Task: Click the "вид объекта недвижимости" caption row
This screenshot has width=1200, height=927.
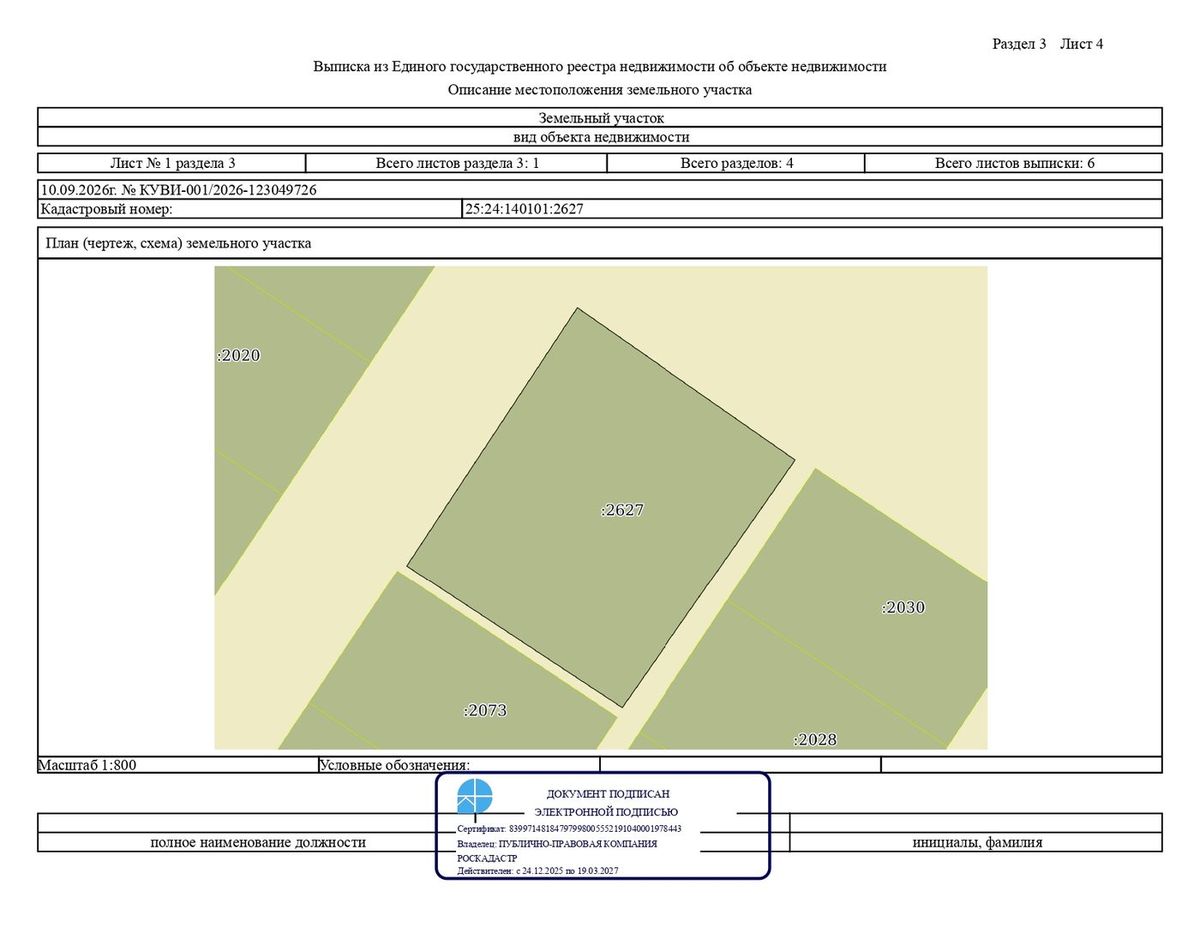Action: [x=600, y=137]
